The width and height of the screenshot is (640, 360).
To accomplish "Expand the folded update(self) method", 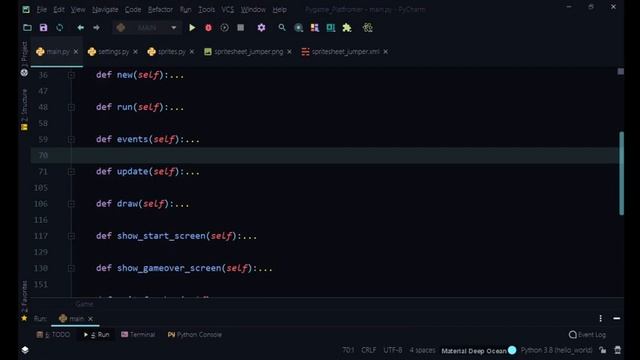I will pos(71,172).
